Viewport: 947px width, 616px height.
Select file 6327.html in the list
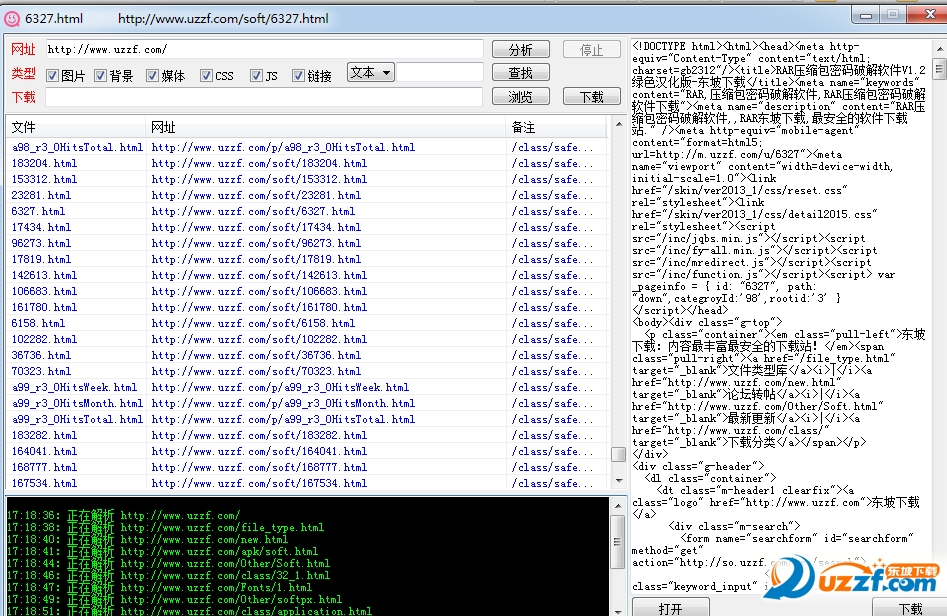point(38,211)
